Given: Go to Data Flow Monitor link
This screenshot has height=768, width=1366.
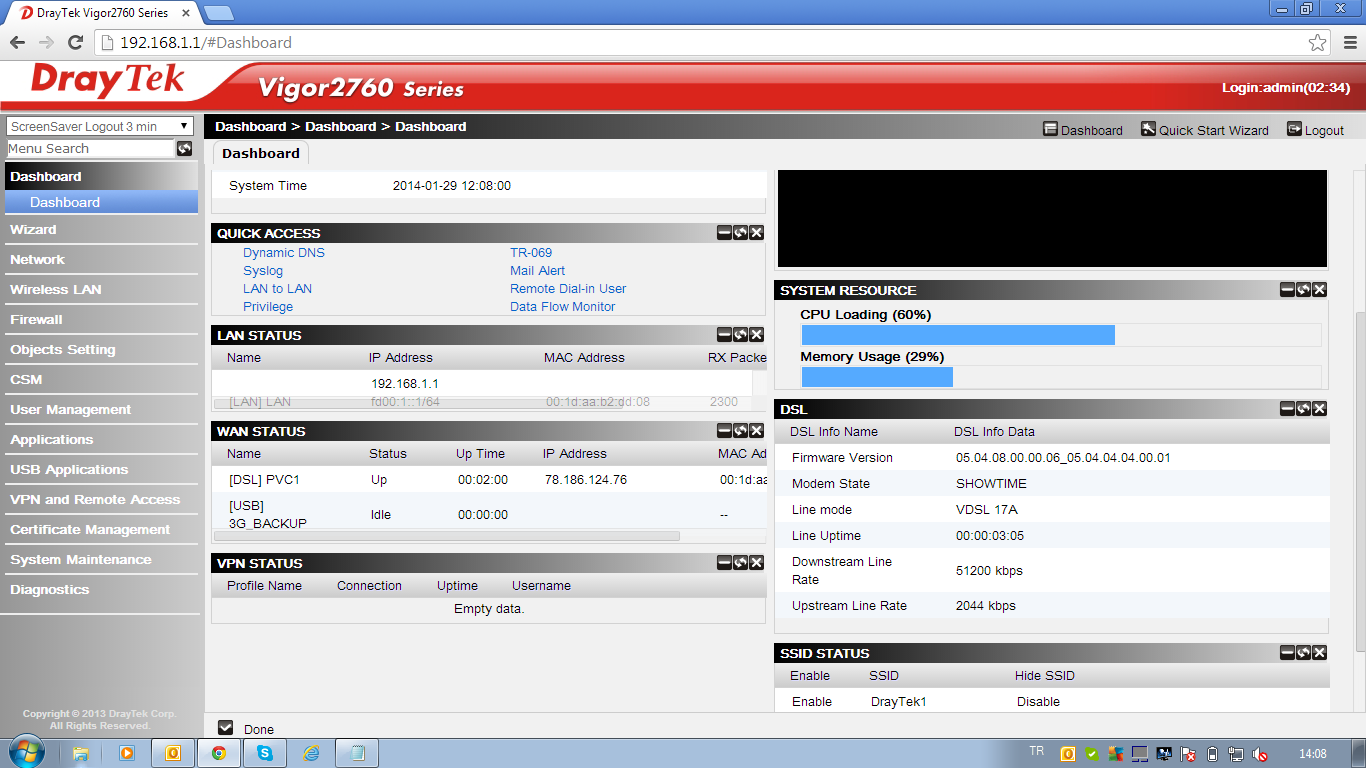Looking at the screenshot, I should (562, 307).
